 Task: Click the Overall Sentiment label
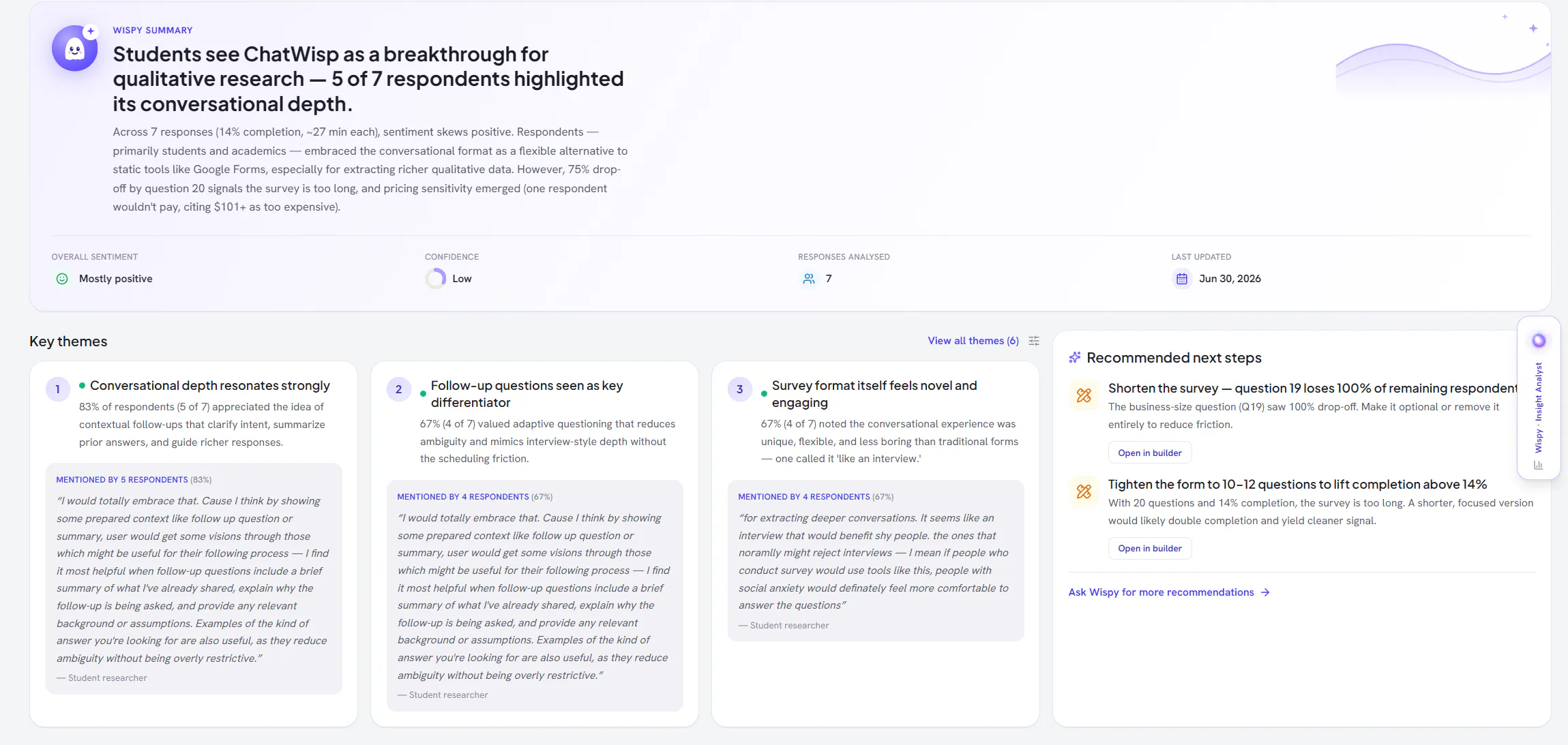tap(95, 257)
